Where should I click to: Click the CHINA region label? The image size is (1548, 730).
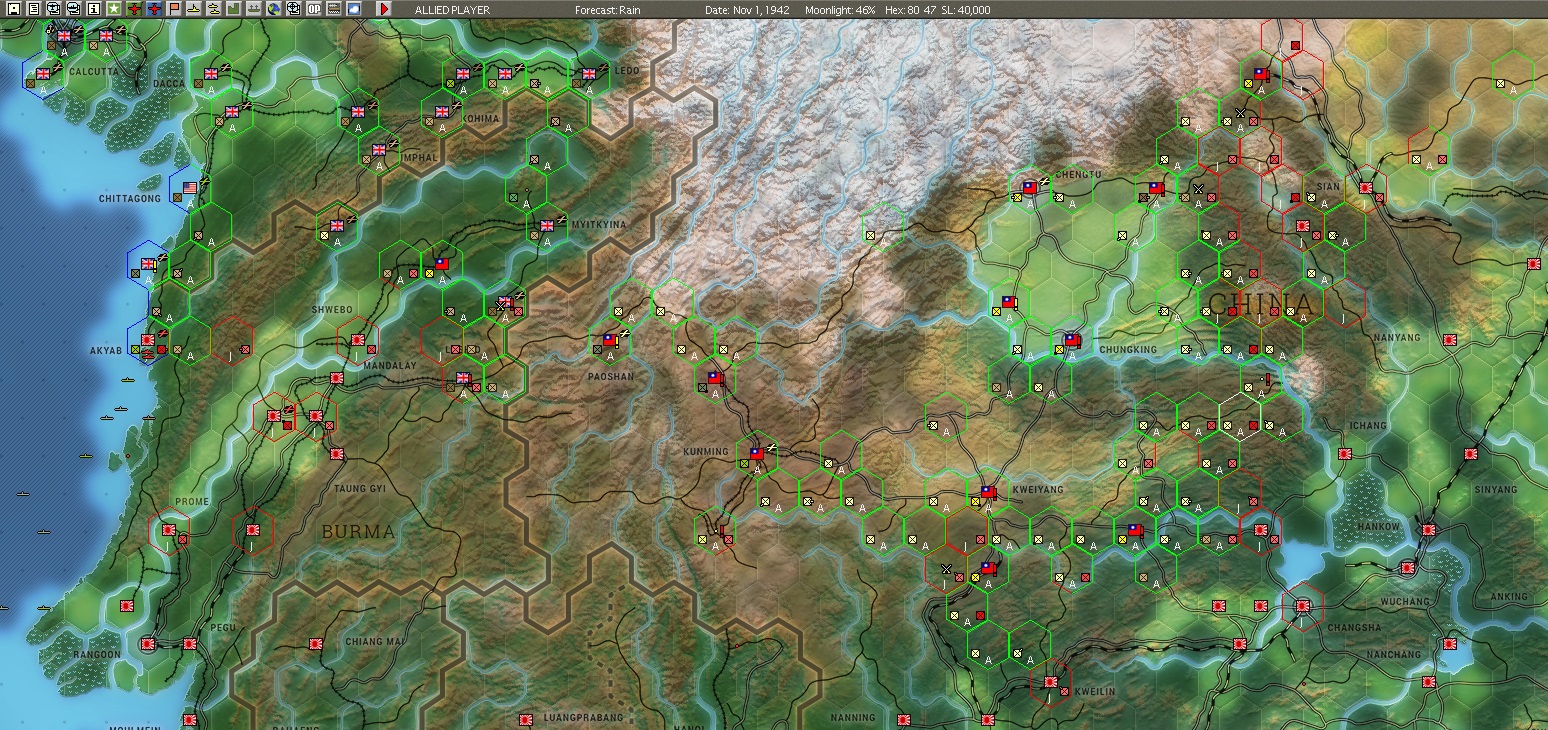[x=1261, y=303]
